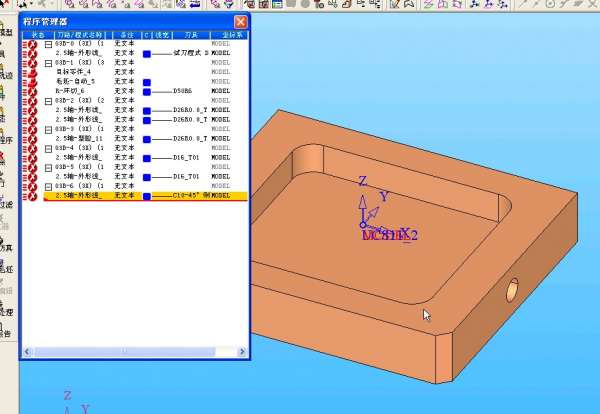Click the horizontal scrollbar thumb in process manager

[124, 352]
